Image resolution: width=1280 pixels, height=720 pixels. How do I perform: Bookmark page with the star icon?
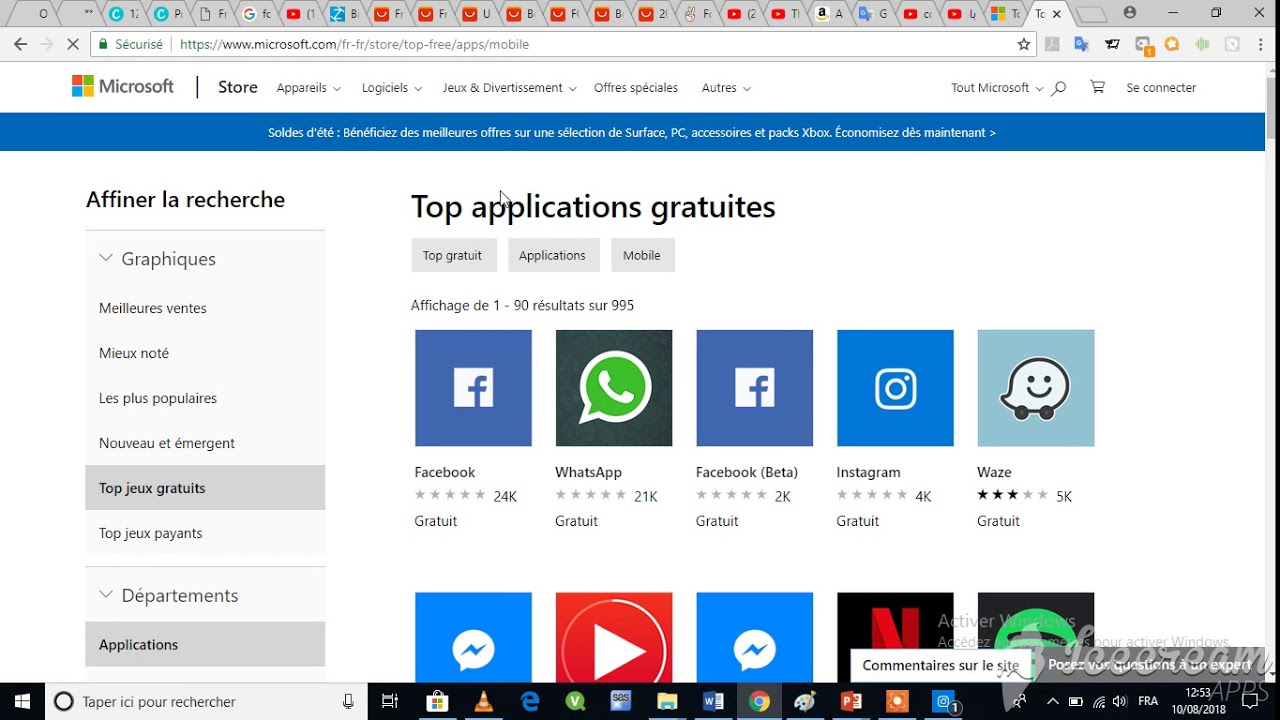coord(1024,44)
